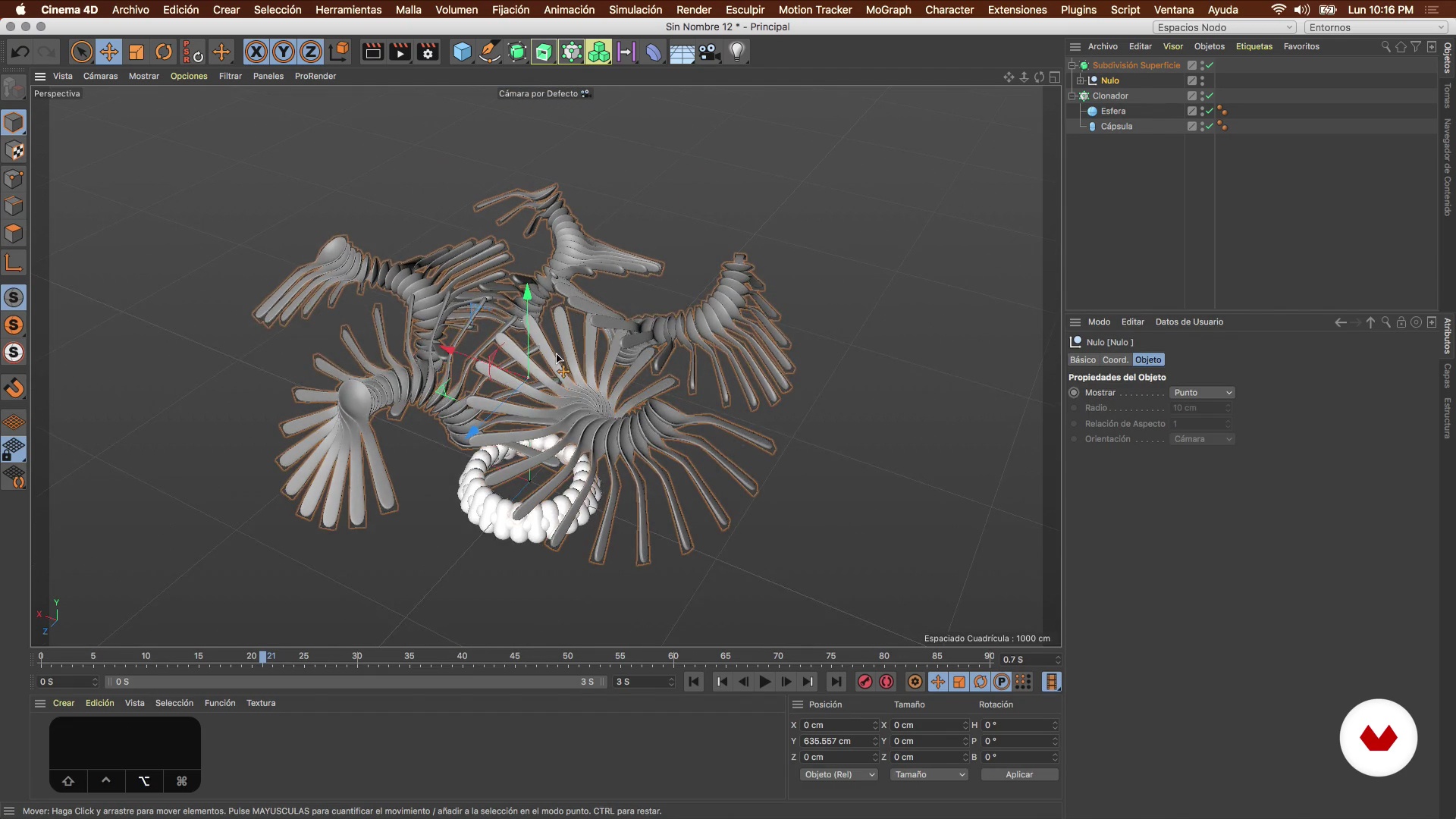This screenshot has height=819, width=1456.
Task: Go to start of animation
Action: [693, 682]
